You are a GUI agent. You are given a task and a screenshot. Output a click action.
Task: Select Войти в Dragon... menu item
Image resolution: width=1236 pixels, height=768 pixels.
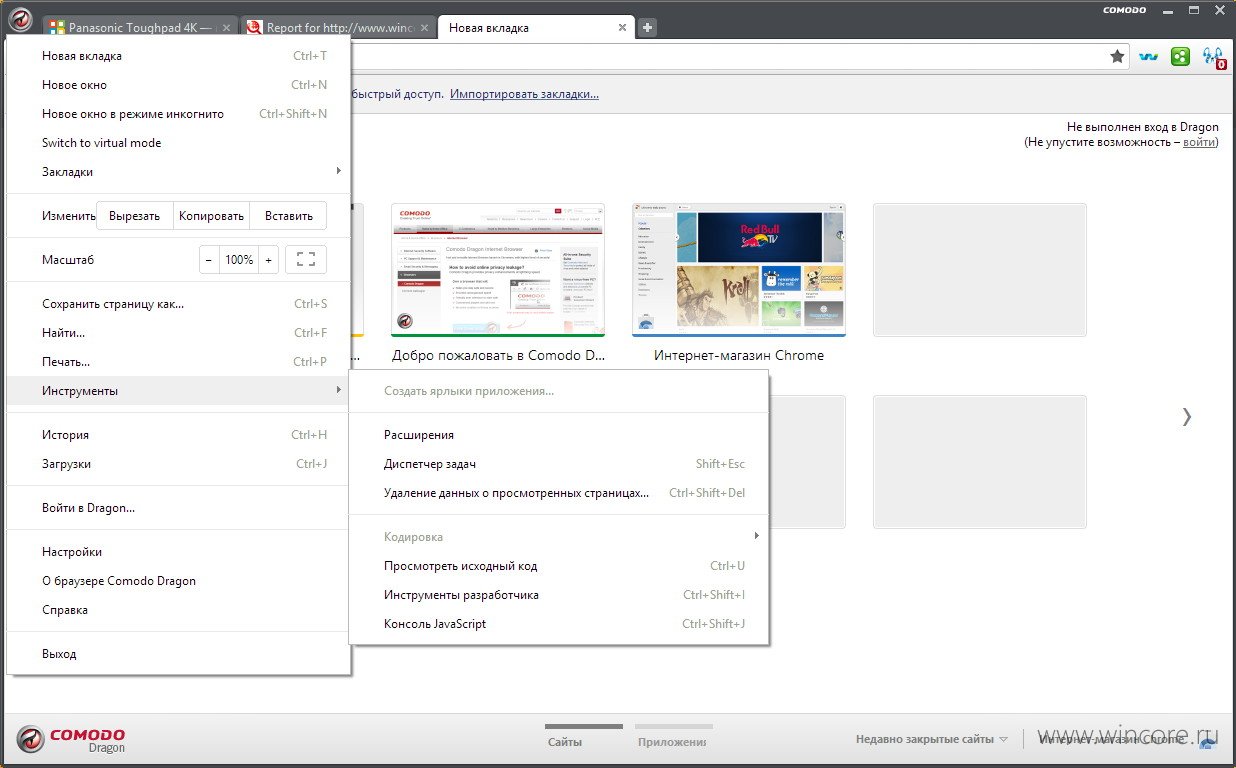pyautogui.click(x=178, y=508)
